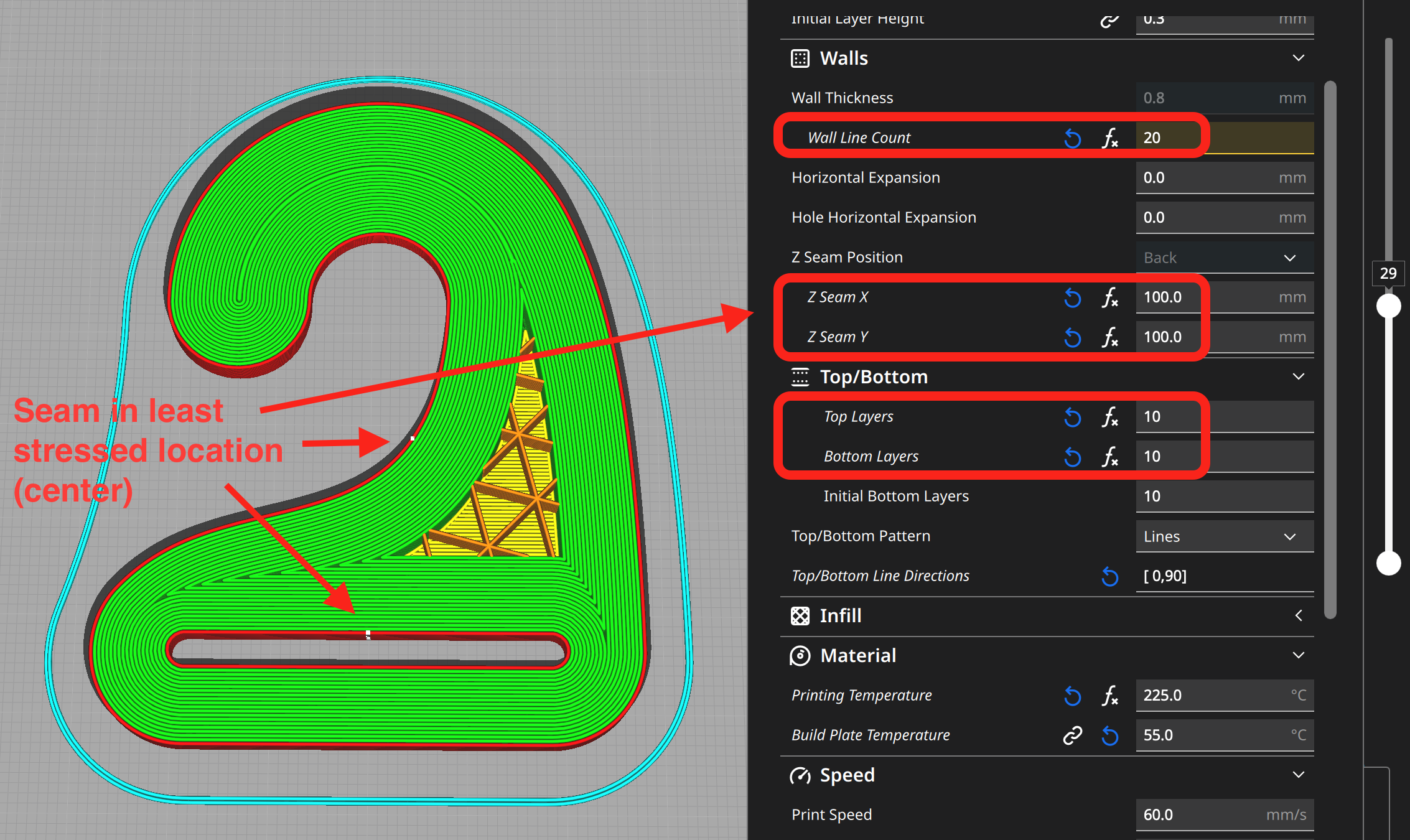Click the "Wall Thickness" setting label
The height and width of the screenshot is (840, 1410).
pos(842,98)
